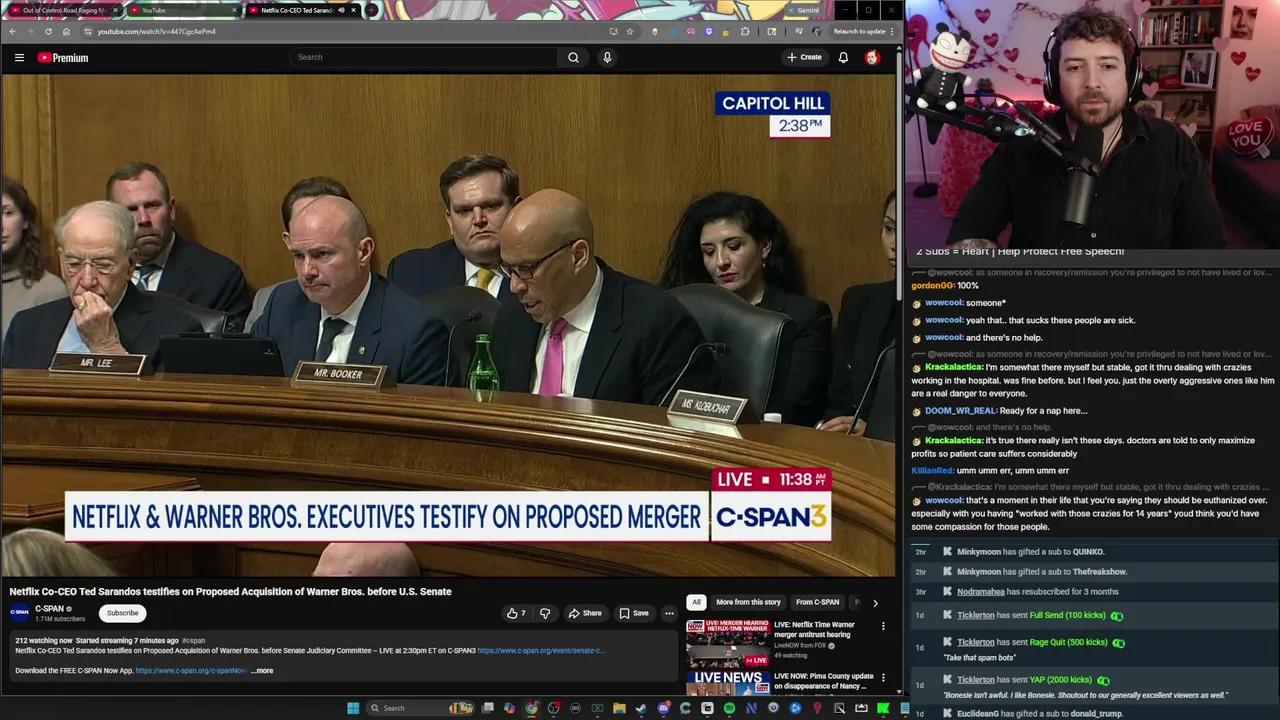Select the All filter chip
The height and width of the screenshot is (720, 1280).
696,602
